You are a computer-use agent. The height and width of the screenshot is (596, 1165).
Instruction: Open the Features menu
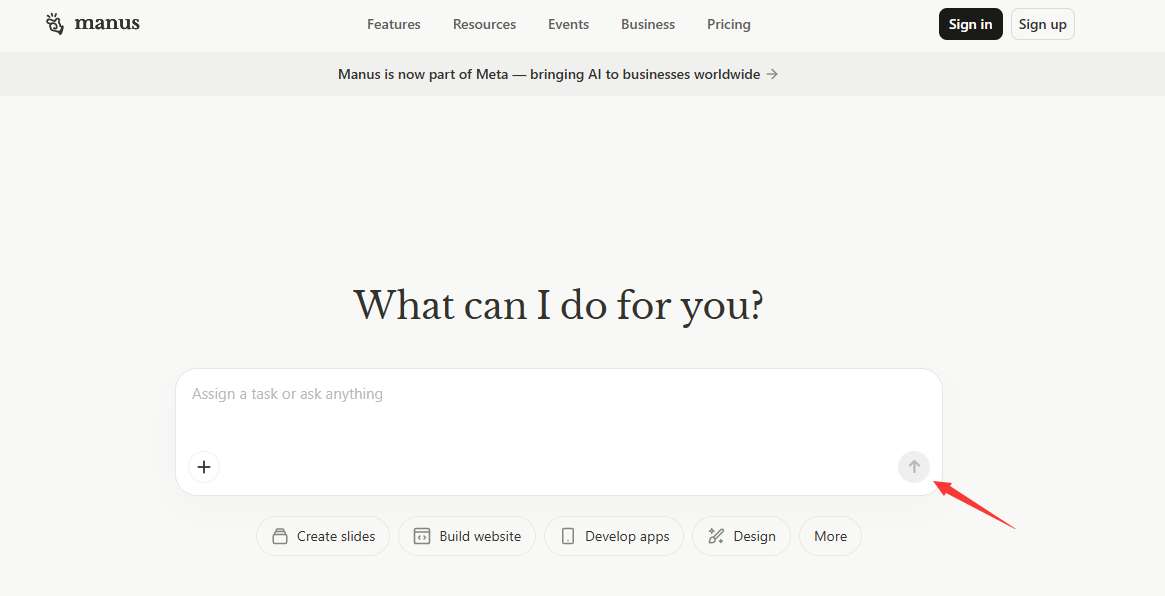tap(393, 24)
